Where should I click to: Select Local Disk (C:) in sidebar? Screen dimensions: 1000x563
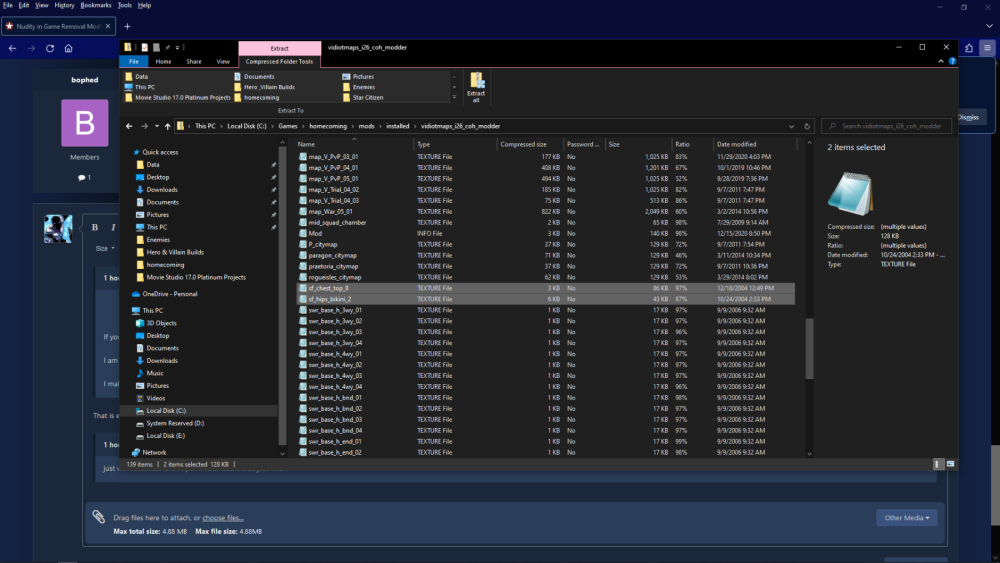pyautogui.click(x=166, y=411)
